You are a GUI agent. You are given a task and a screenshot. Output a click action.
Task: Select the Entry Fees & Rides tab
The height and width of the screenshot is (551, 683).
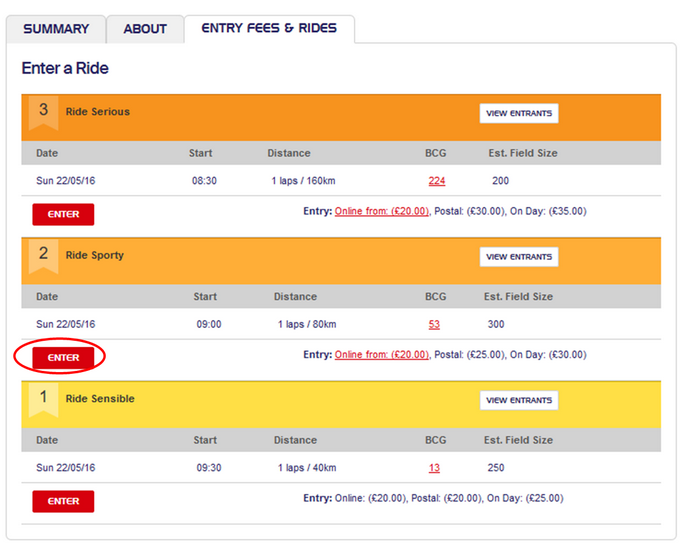tap(269, 28)
